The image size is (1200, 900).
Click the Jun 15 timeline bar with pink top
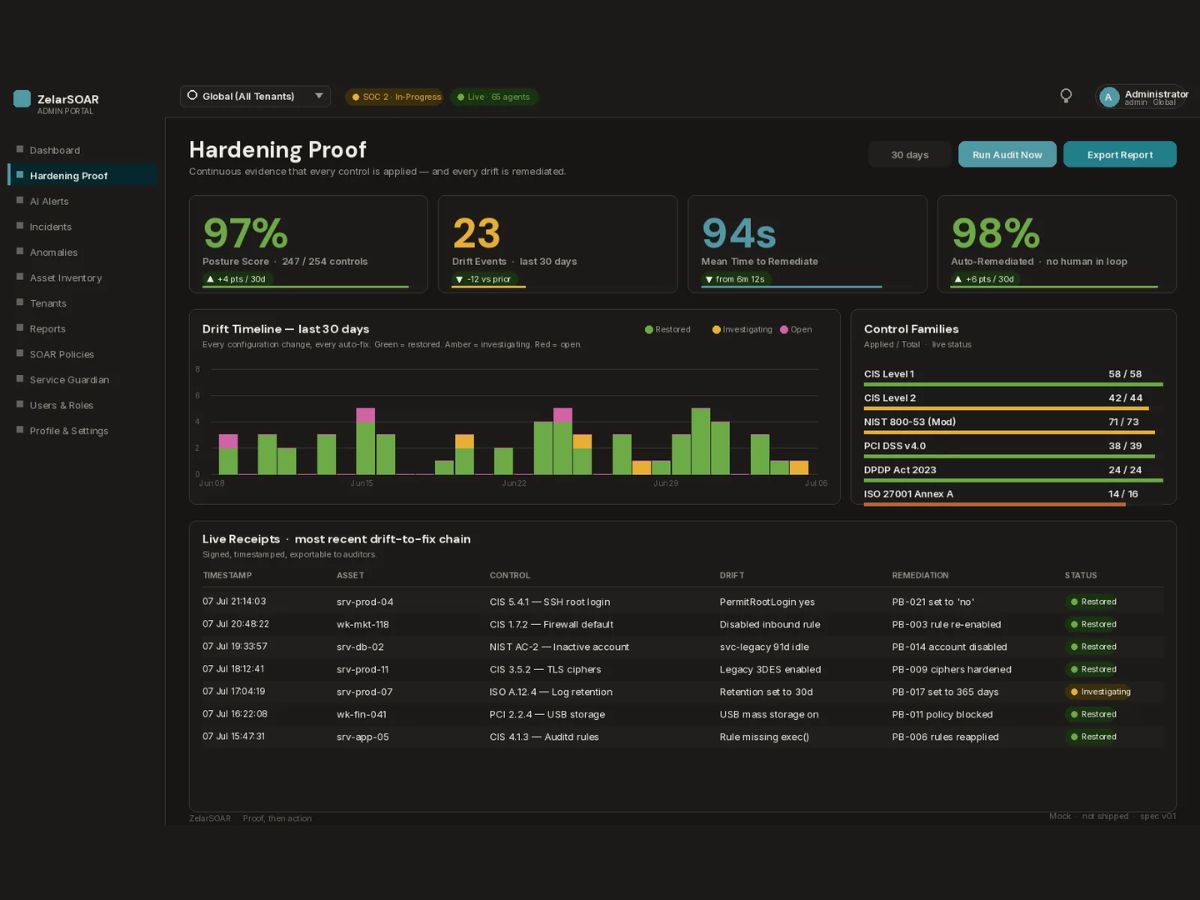(x=365, y=441)
